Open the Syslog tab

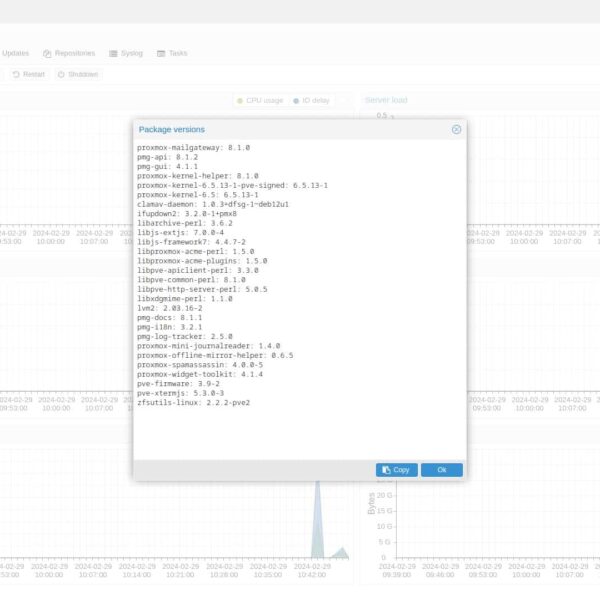tap(126, 53)
